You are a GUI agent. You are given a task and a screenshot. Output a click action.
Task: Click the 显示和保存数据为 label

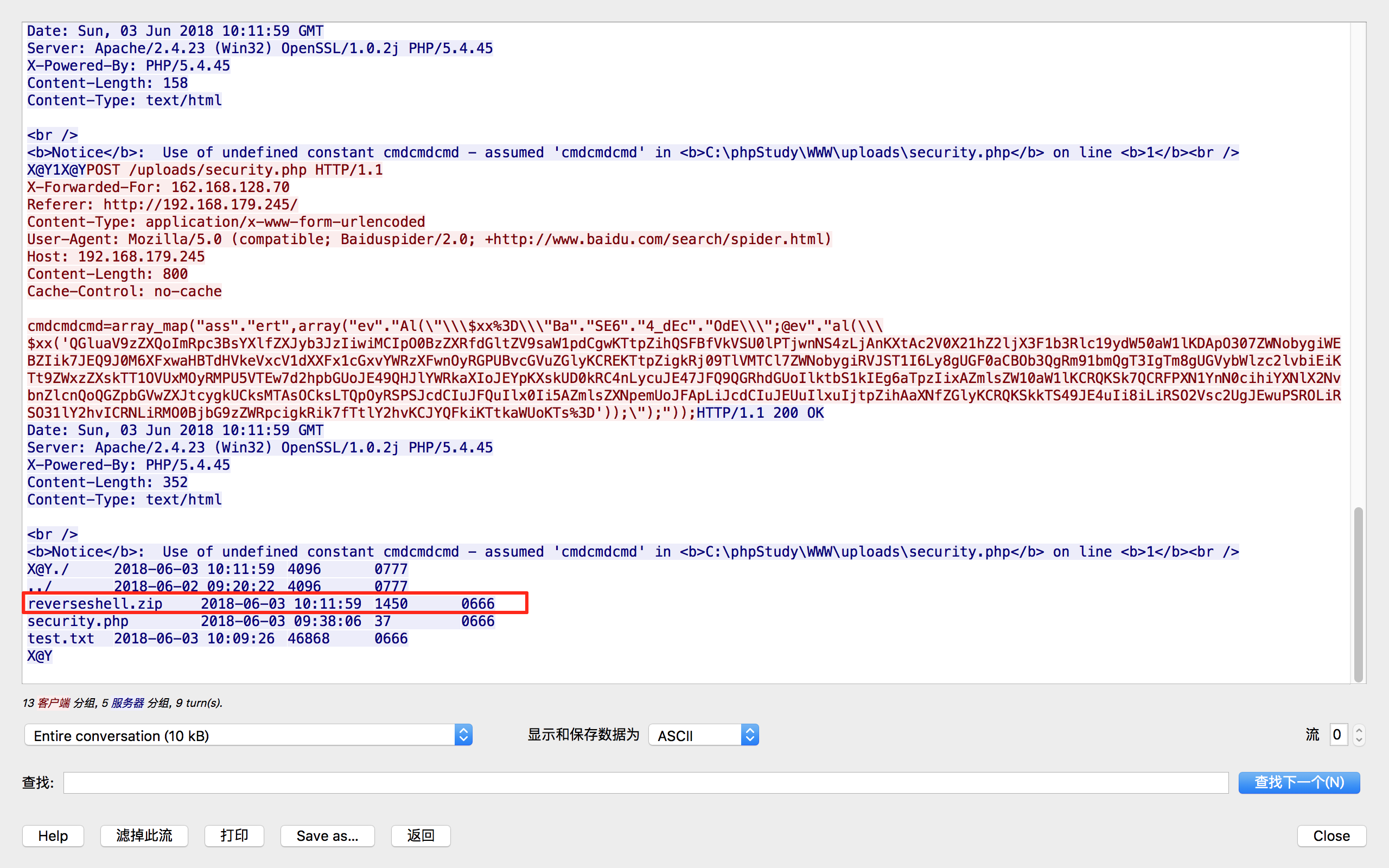[583, 735]
